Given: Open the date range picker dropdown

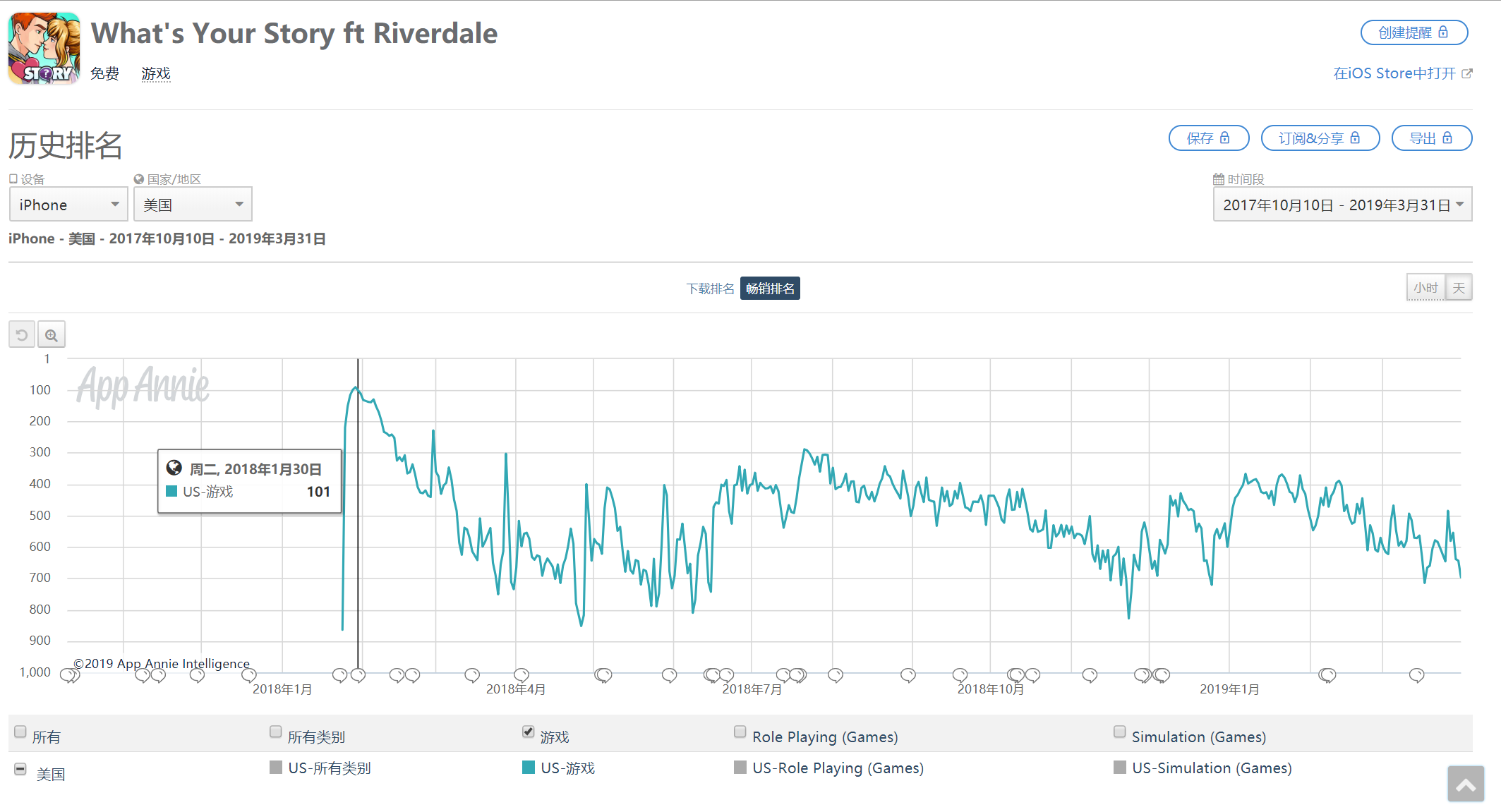Looking at the screenshot, I should click(x=1342, y=205).
